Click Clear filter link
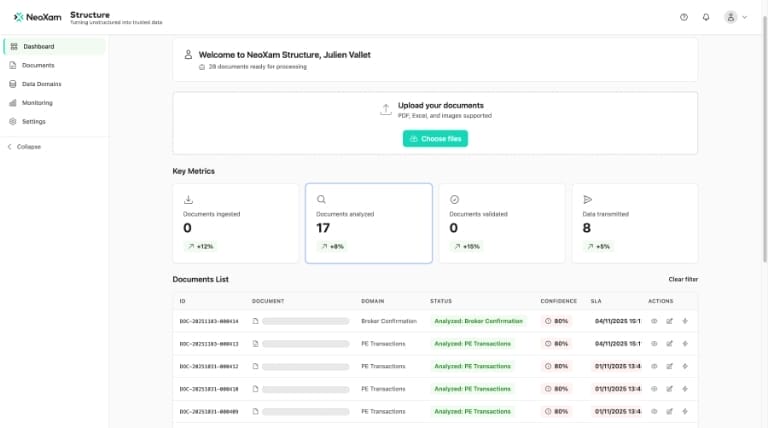 pyautogui.click(x=683, y=279)
